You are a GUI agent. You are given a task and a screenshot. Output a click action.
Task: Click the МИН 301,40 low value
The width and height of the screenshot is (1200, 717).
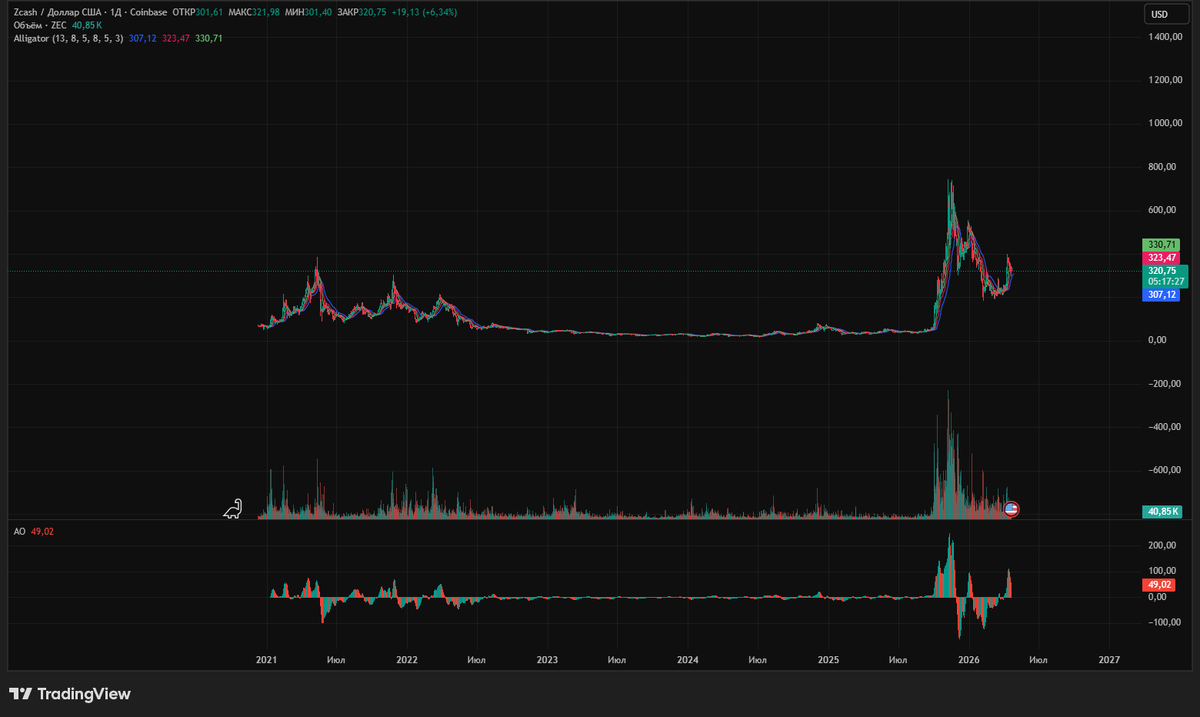click(309, 13)
